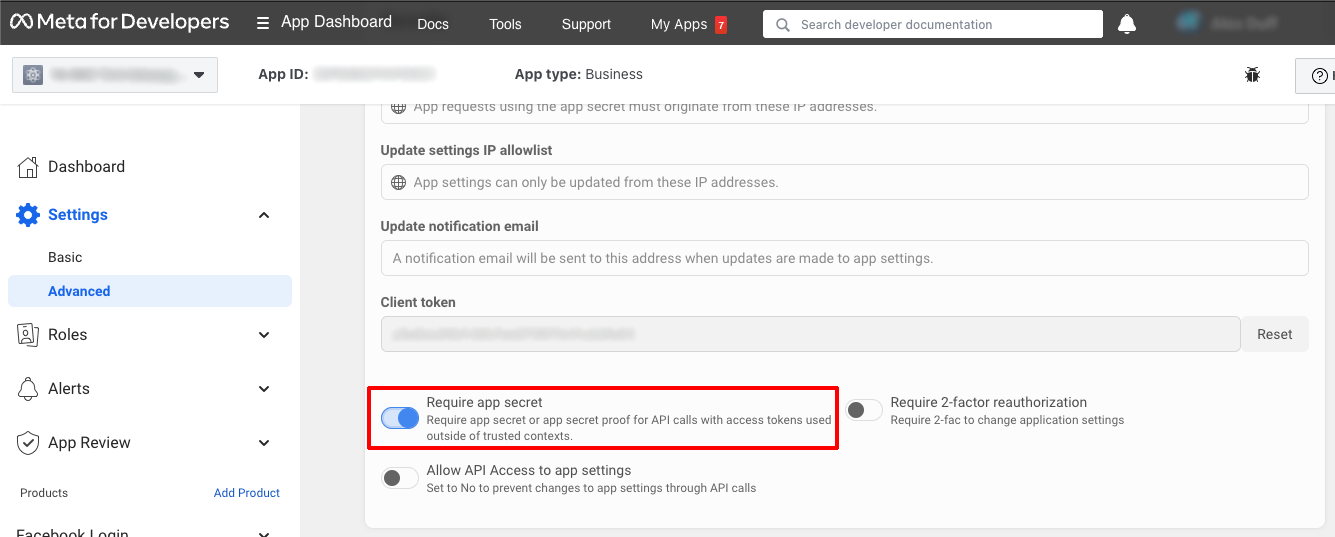
Task: Collapse the Settings section chevron
Action: tap(264, 215)
